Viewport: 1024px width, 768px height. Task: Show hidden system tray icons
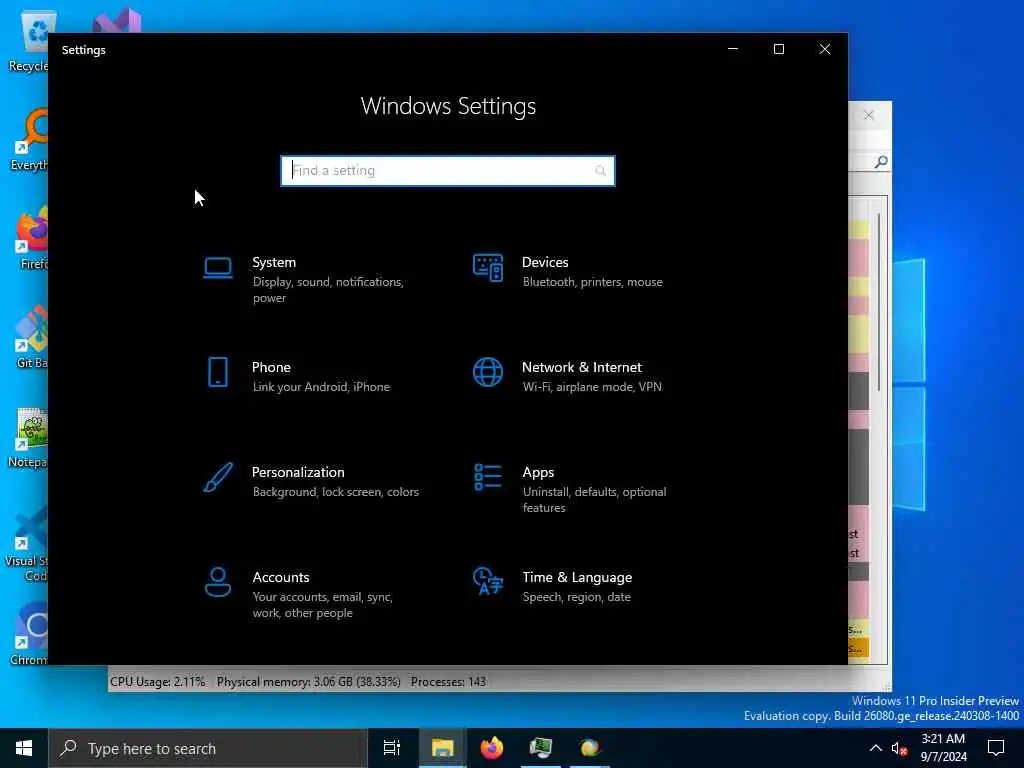876,748
